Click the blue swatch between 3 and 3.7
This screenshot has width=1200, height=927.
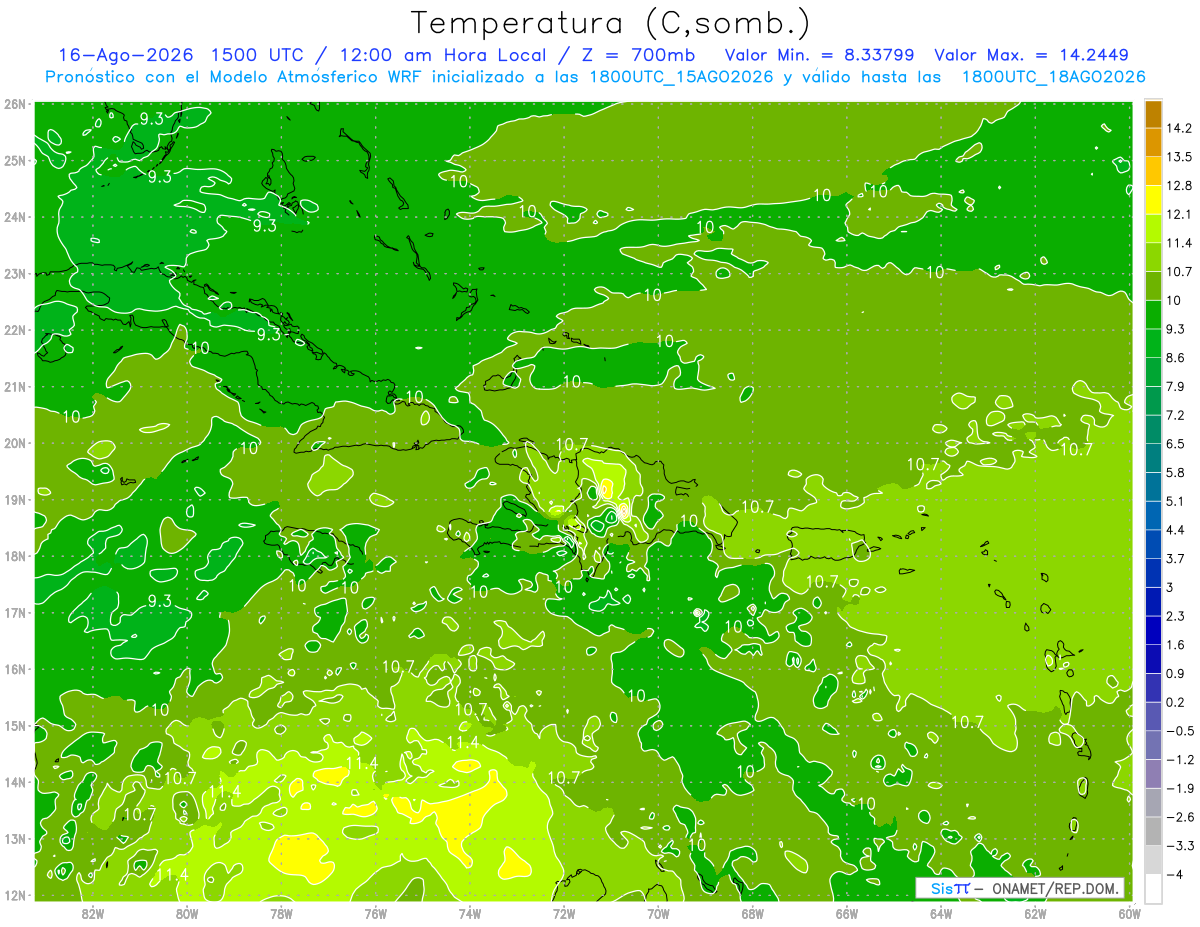(1153, 573)
